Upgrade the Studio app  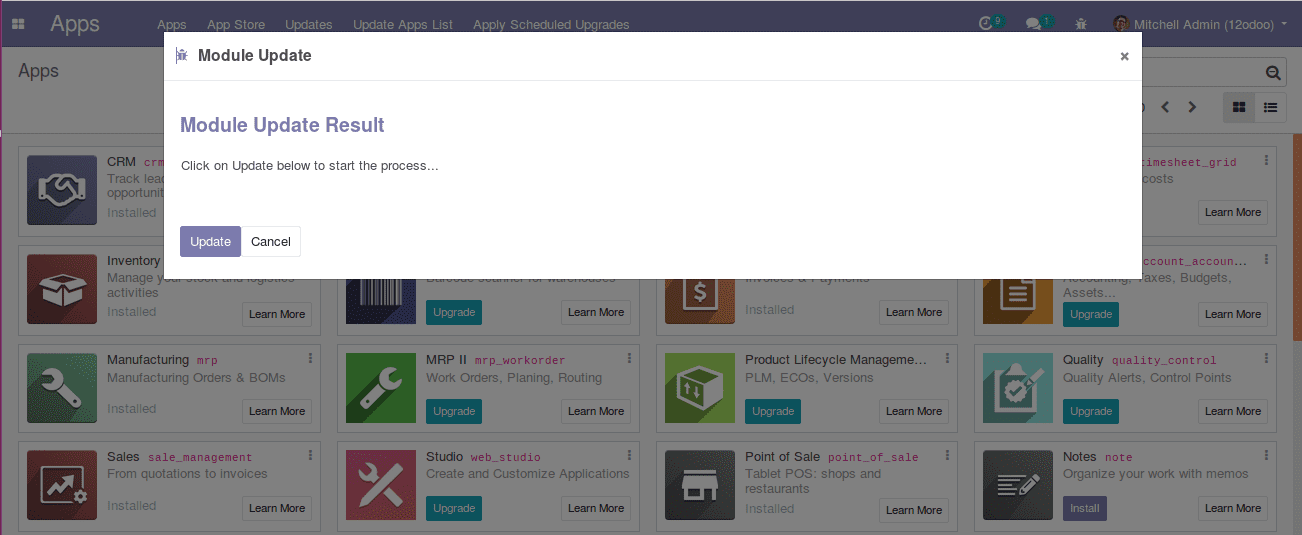click(454, 508)
